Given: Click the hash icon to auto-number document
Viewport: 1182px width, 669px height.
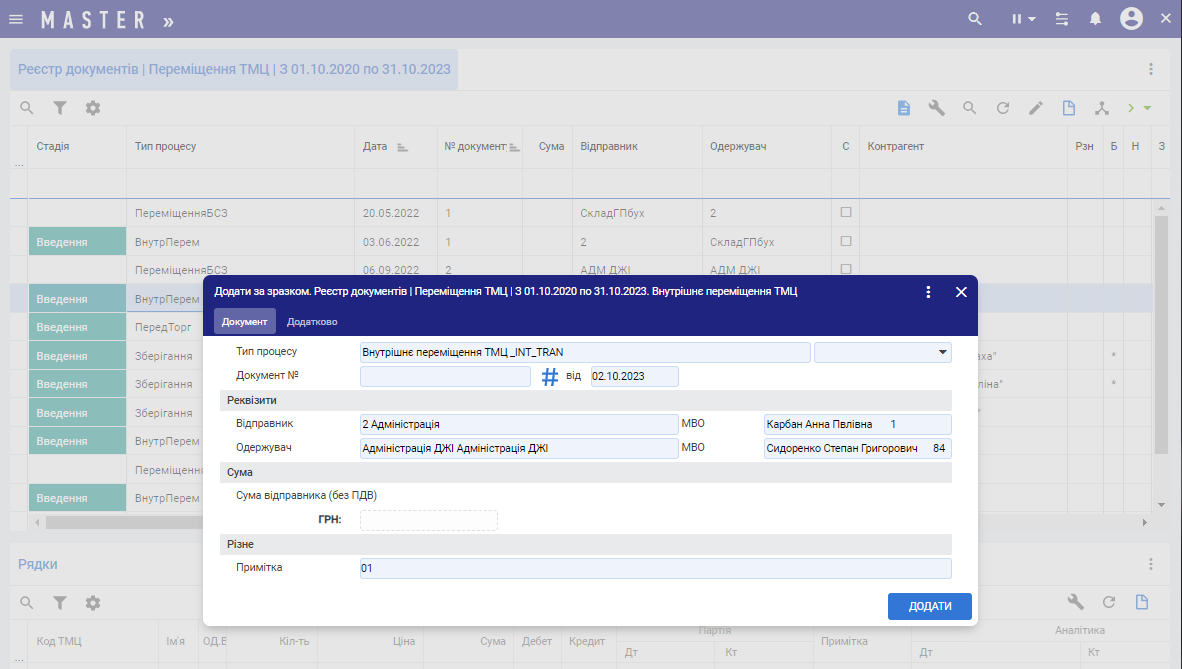Looking at the screenshot, I should click(x=550, y=377).
